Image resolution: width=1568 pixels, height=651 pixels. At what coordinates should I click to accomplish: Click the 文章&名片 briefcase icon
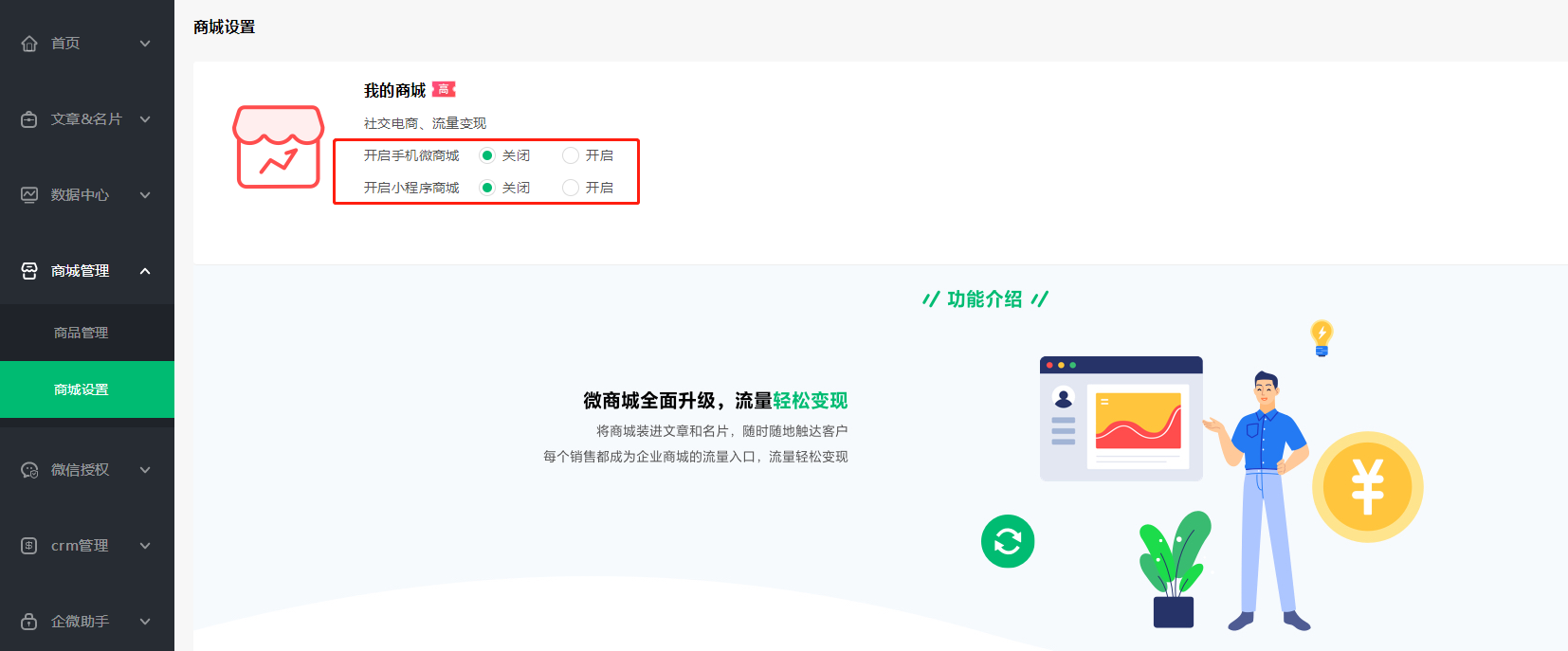tap(29, 119)
